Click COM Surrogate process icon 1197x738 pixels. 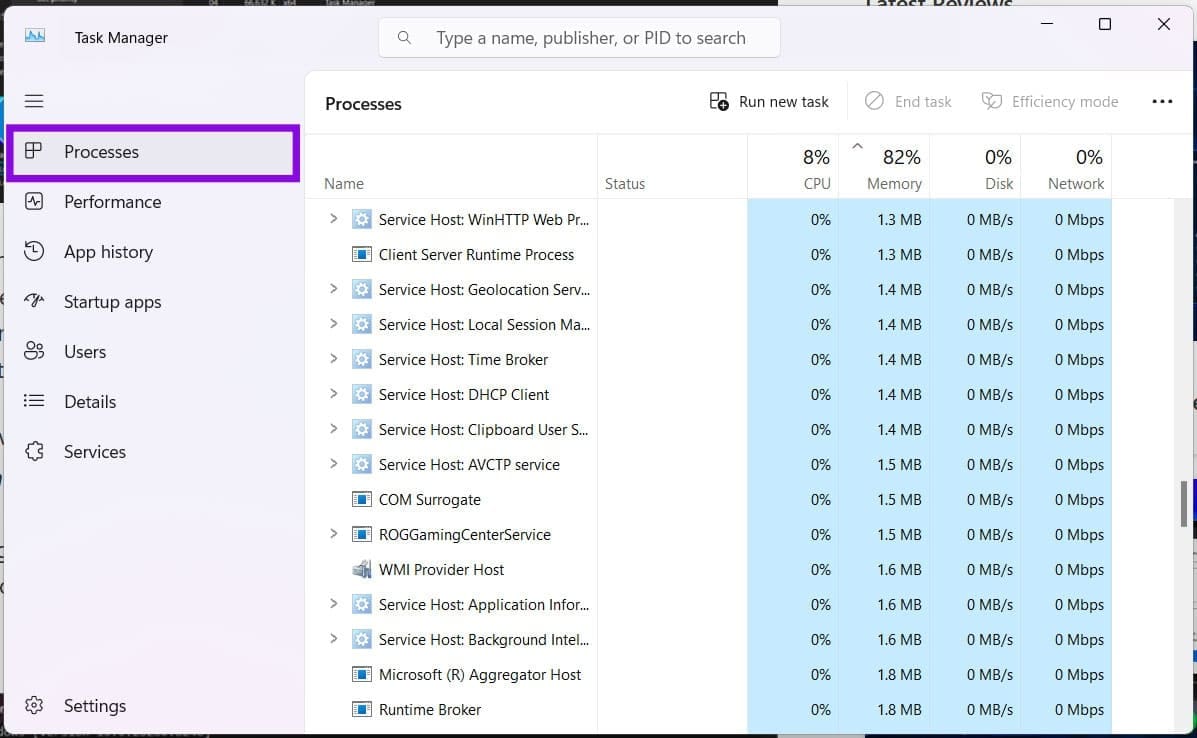click(x=362, y=500)
